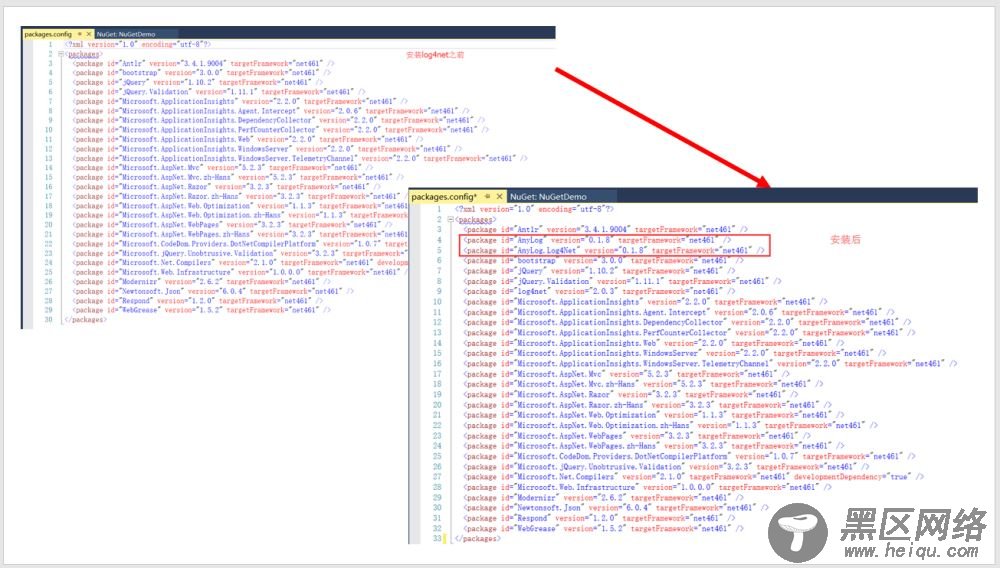Click Newtonsoft.Json on line 30 of packages.config*
Image resolution: width=1000 pixels, height=568 pixels.
point(615,507)
